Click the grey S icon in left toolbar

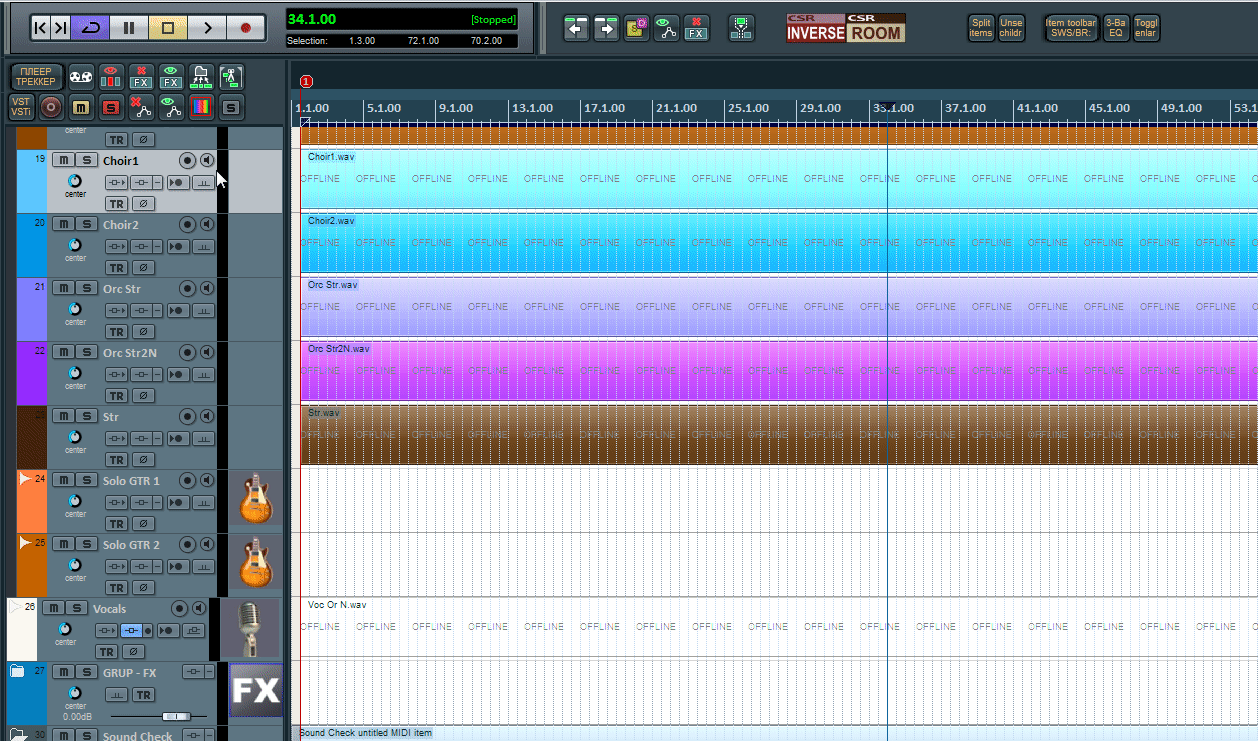coord(231,106)
